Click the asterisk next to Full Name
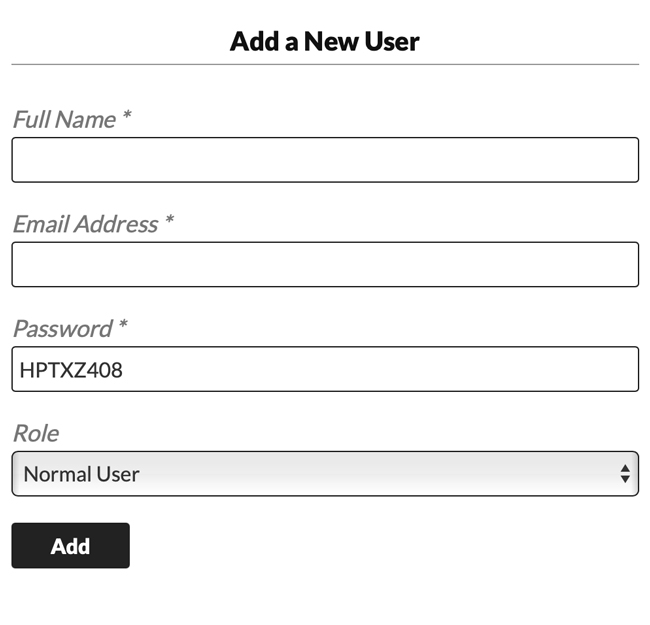The image size is (650, 625). click(127, 116)
